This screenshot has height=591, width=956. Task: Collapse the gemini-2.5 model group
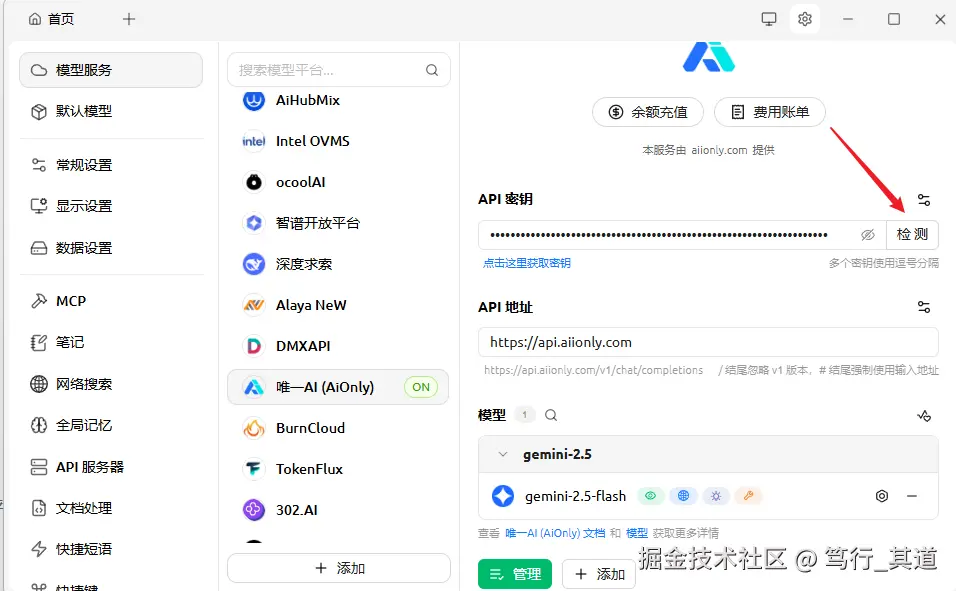[x=503, y=454]
